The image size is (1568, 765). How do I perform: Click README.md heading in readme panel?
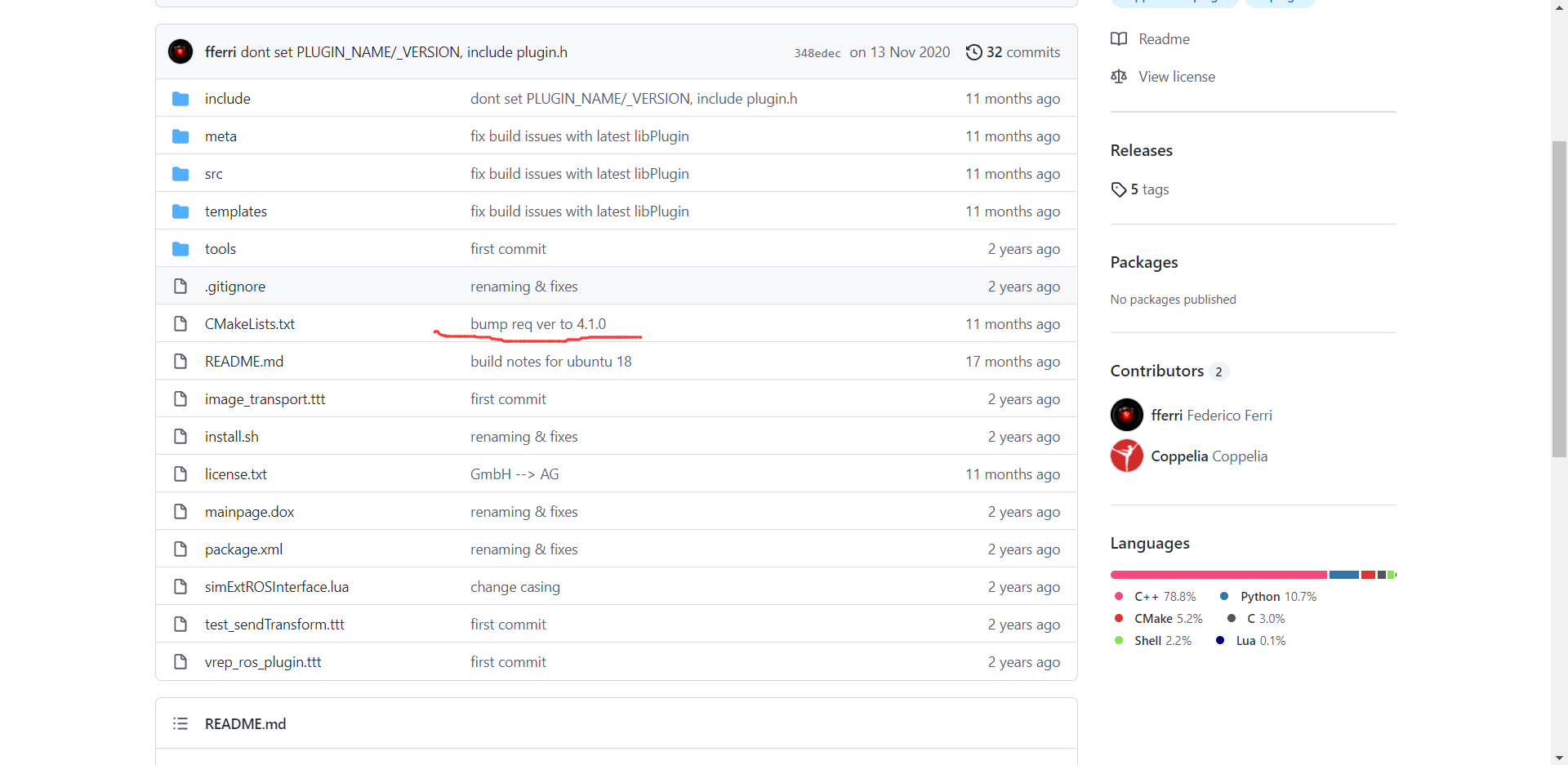pyautogui.click(x=245, y=724)
